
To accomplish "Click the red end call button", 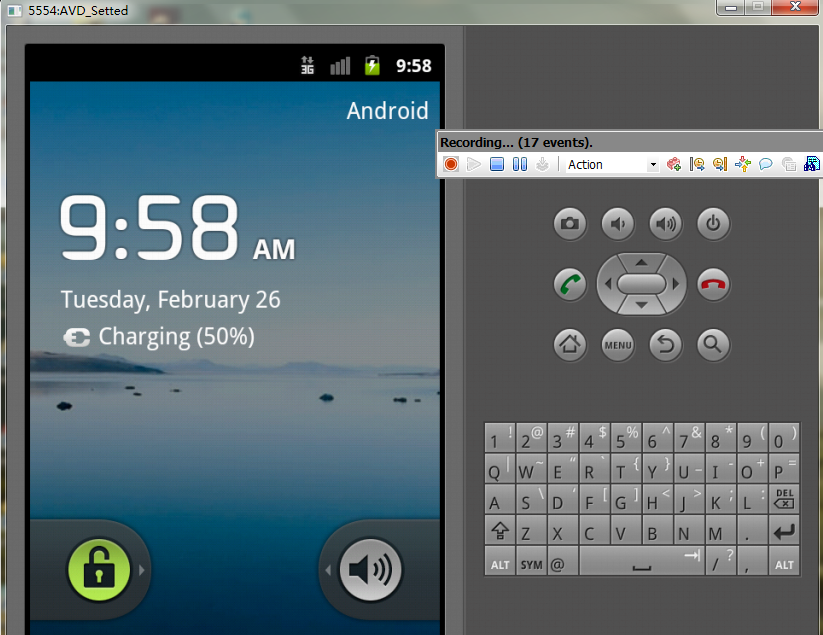I will point(713,285).
